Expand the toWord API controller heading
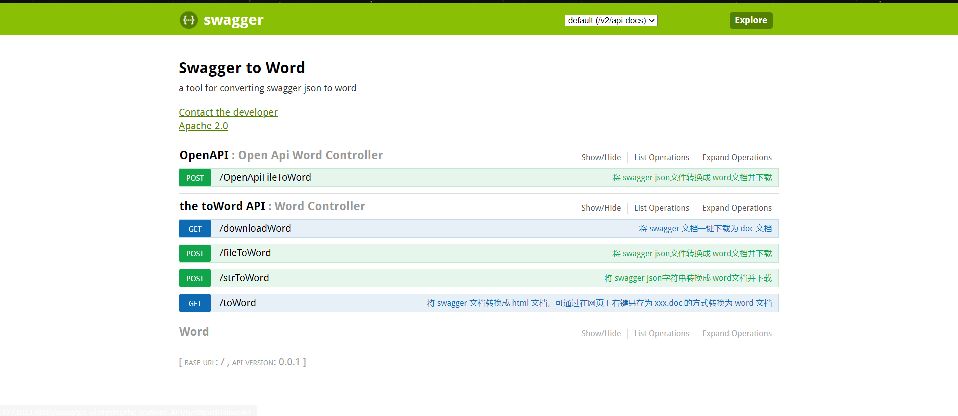Screen dimensions: 958x416 click(272, 206)
